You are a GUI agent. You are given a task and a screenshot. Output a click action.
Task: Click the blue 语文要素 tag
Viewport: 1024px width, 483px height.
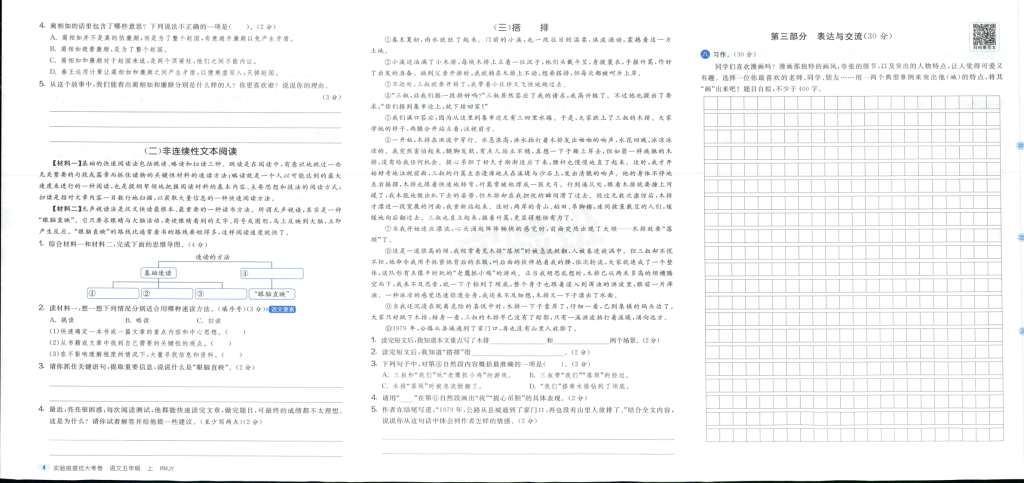282,310
